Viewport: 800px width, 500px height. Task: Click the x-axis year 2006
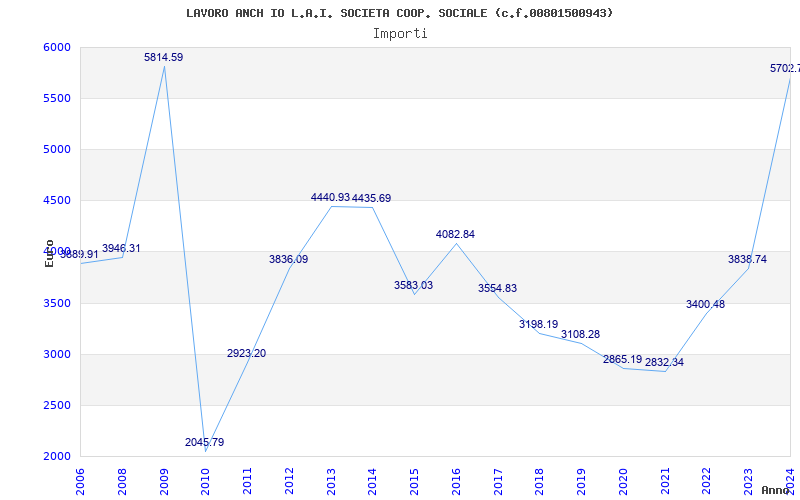pos(80,482)
